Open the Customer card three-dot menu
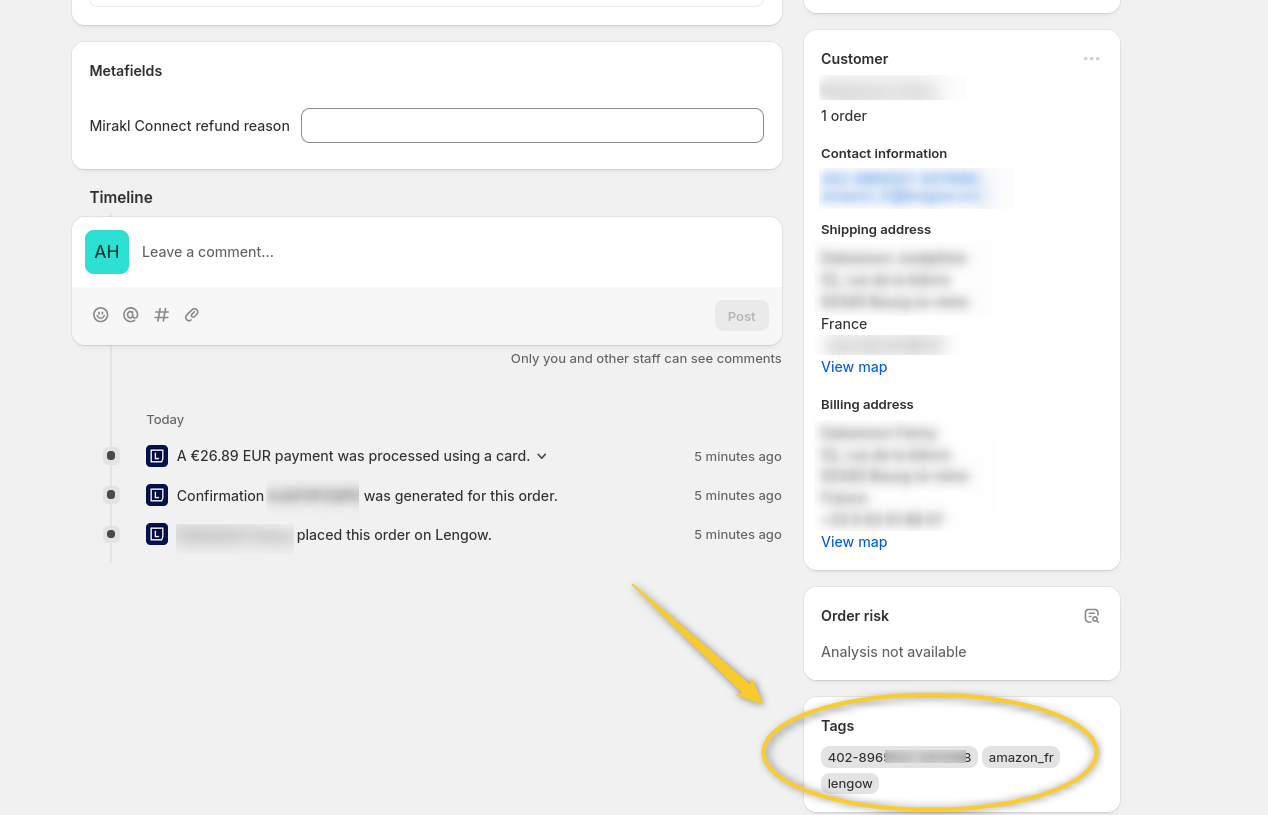Screen dimensions: 1268x815 point(1091,59)
